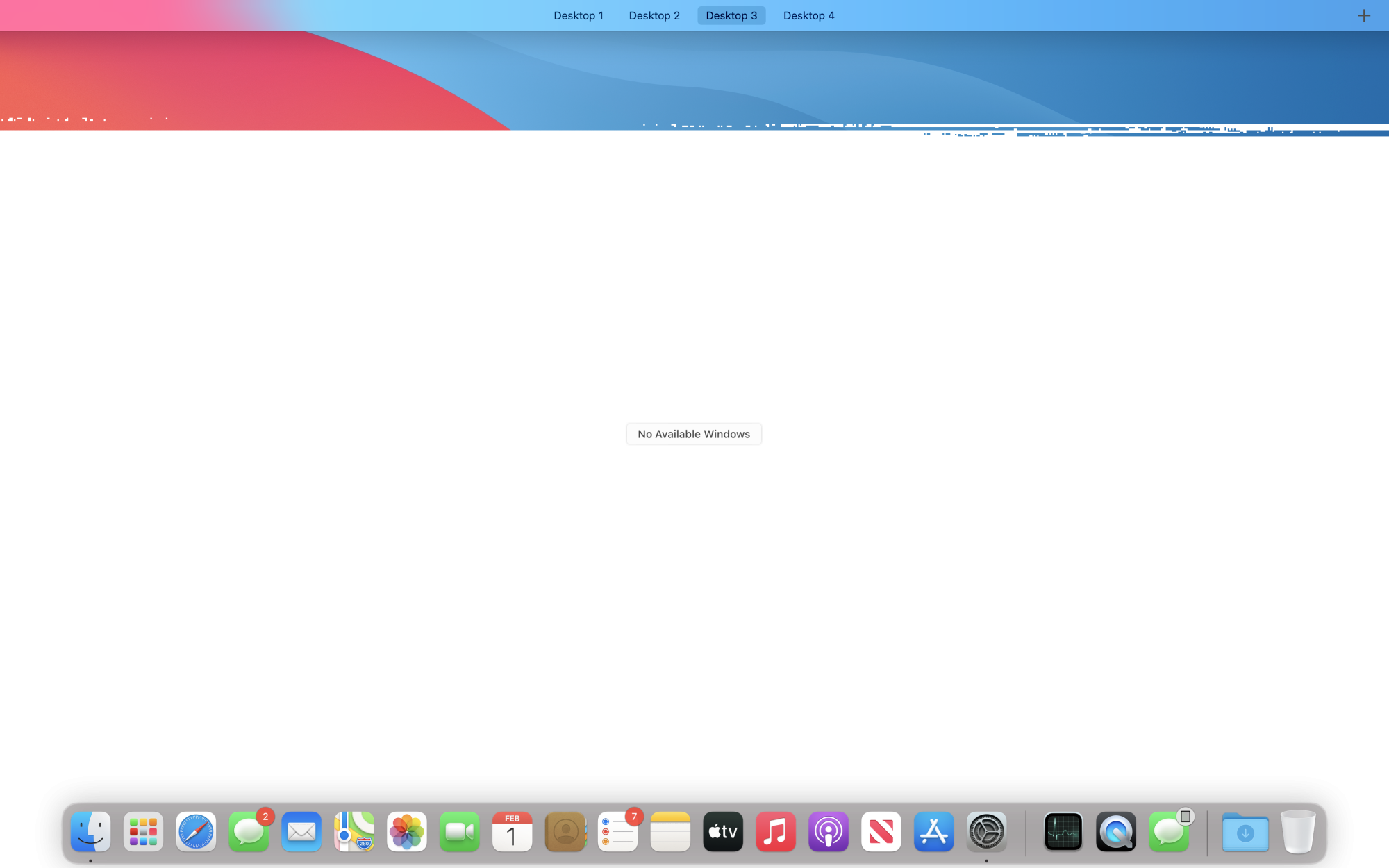Open the Photos app
The height and width of the screenshot is (868, 1389).
tap(407, 831)
